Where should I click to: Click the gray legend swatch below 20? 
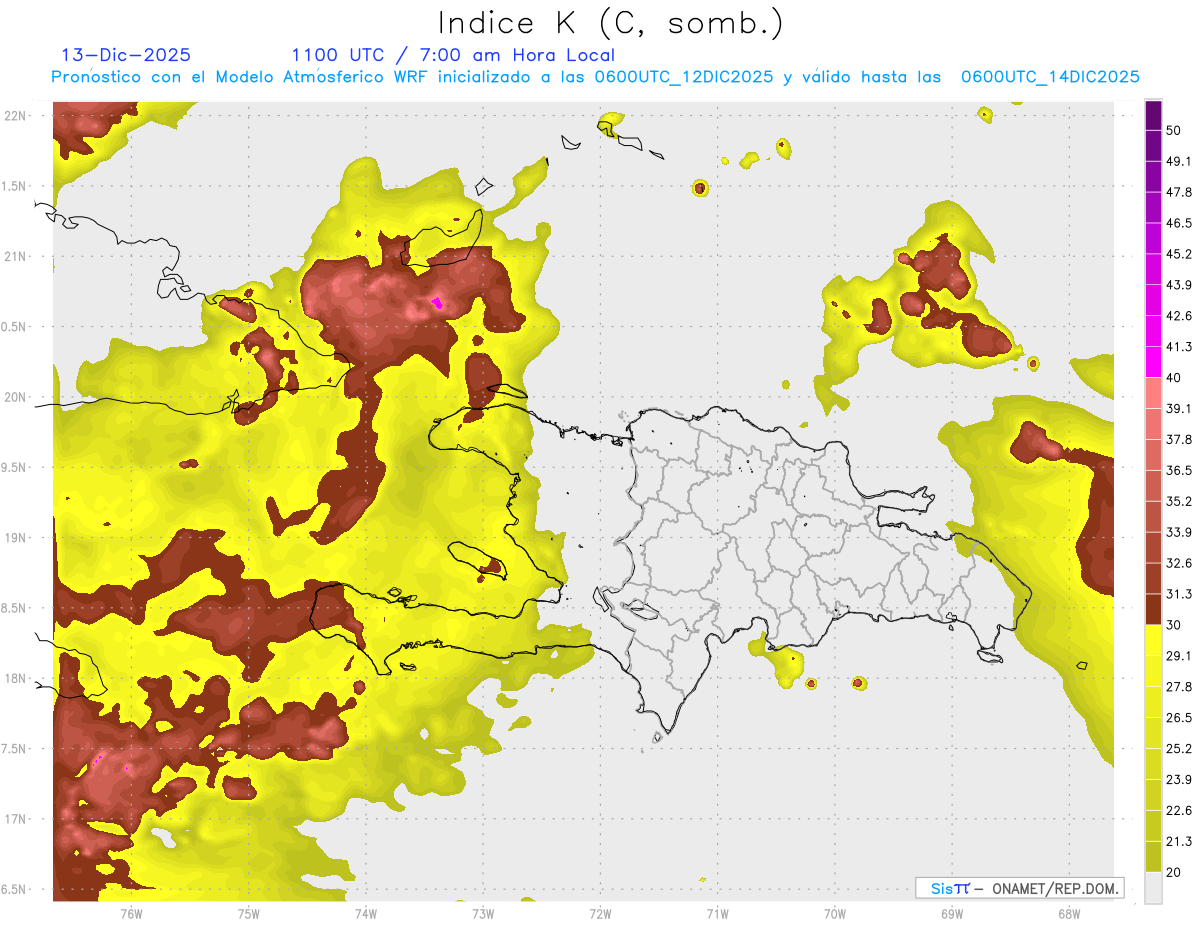click(x=1153, y=888)
